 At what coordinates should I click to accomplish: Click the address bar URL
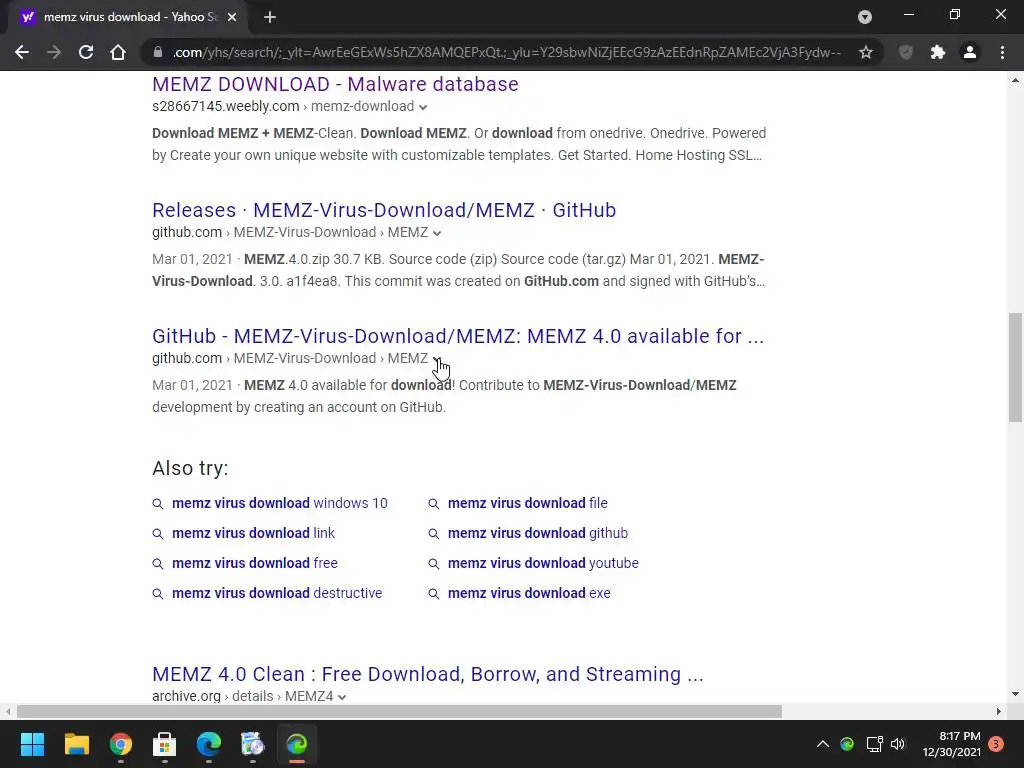click(x=507, y=52)
